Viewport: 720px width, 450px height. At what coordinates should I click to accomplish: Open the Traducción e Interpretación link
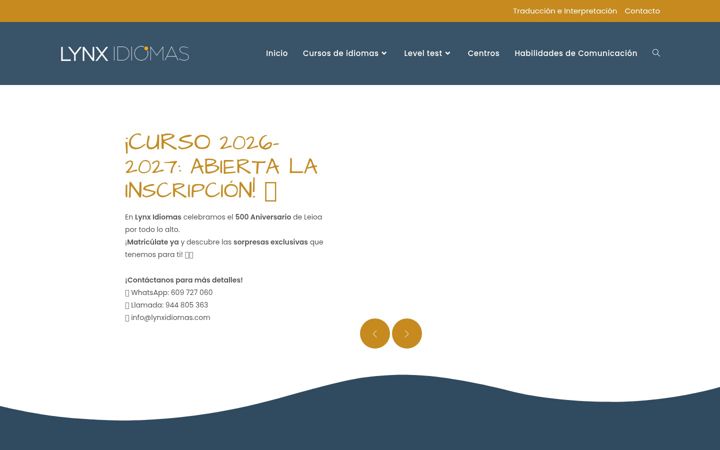coord(565,11)
